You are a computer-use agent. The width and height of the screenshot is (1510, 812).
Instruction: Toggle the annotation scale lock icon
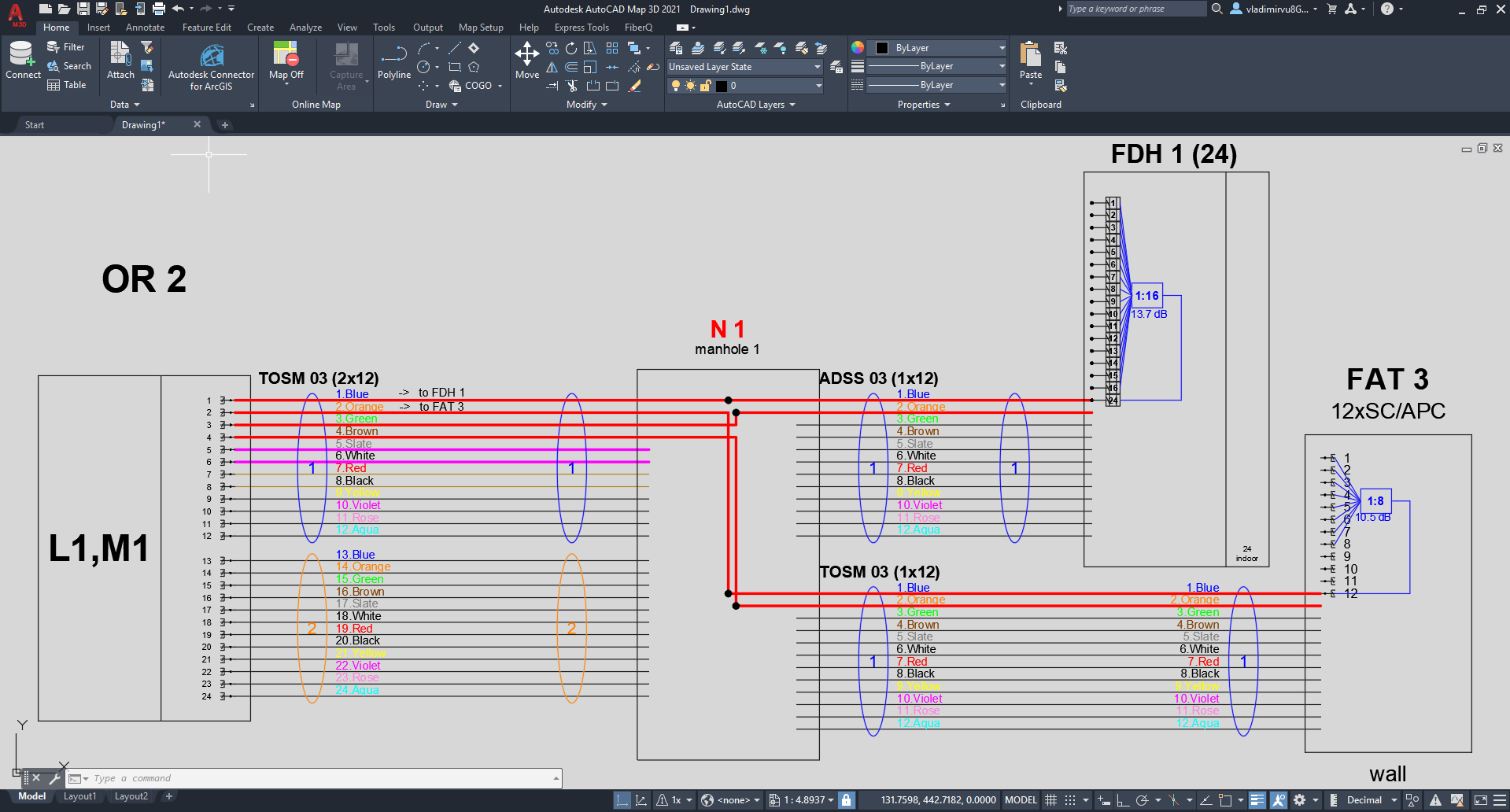(846, 800)
